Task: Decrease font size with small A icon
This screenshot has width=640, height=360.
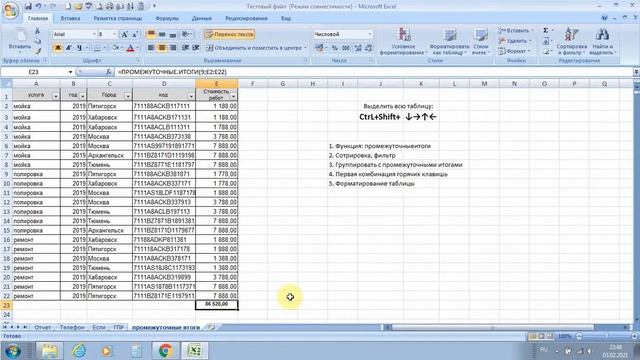Action: pyautogui.click(x=134, y=34)
